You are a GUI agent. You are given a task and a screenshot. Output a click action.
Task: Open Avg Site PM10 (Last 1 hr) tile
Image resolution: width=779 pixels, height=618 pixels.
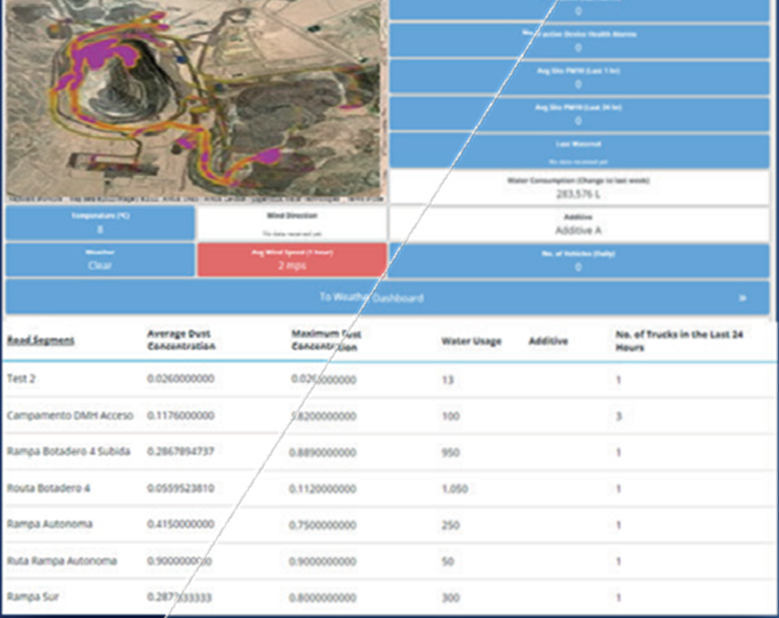coord(579,76)
